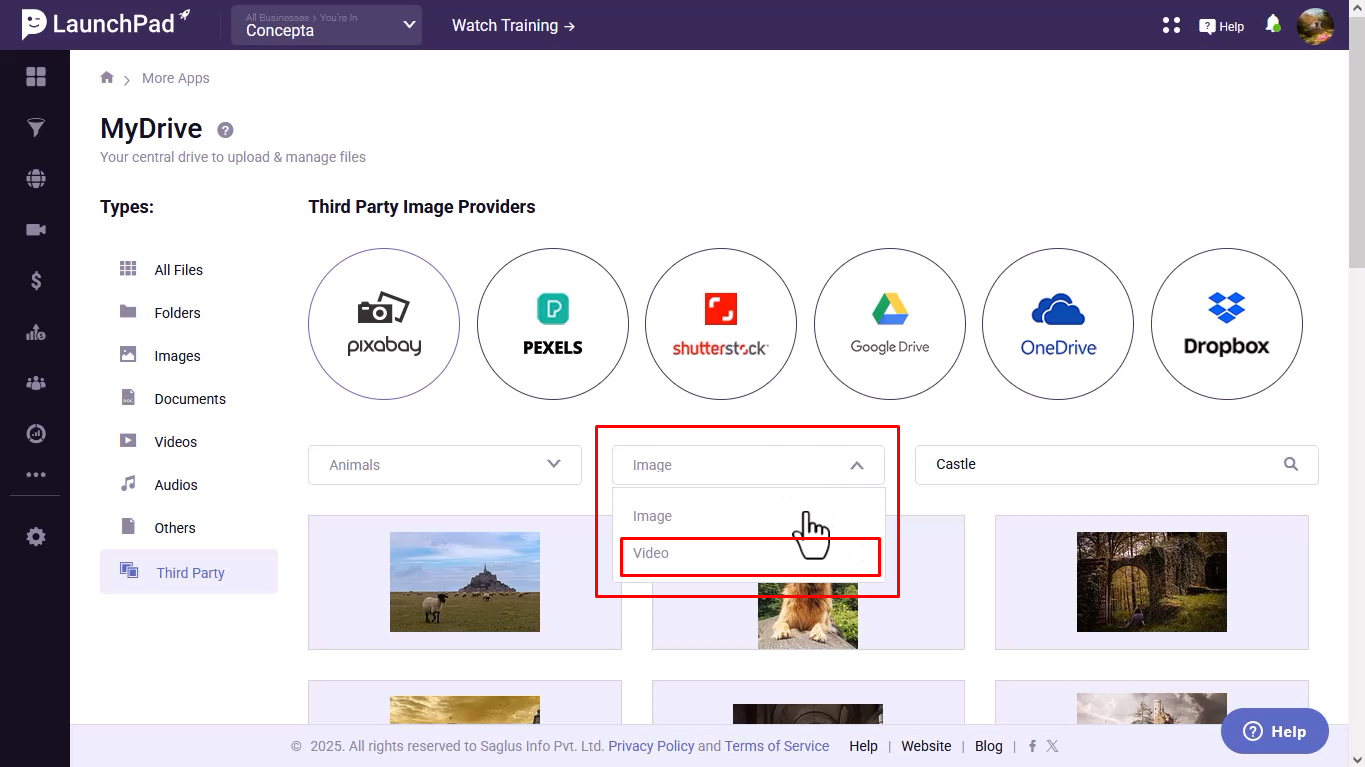
Task: Select Third Party type
Action: click(189, 572)
